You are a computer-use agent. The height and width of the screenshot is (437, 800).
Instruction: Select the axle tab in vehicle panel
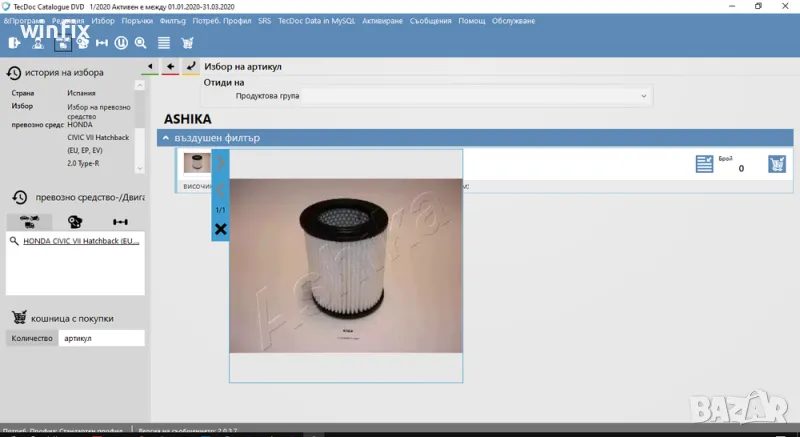(120, 222)
